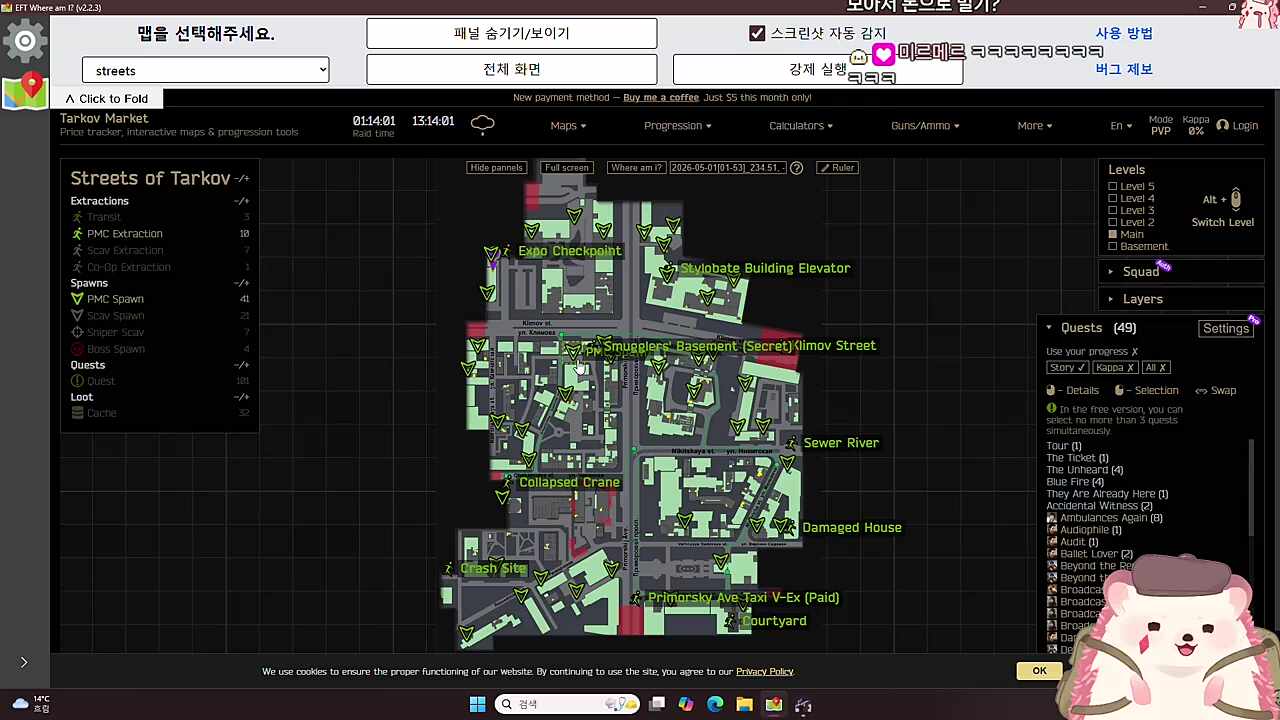Enable the Level 4 checkbox
Image resolution: width=1280 pixels, height=720 pixels.
coord(1113,199)
